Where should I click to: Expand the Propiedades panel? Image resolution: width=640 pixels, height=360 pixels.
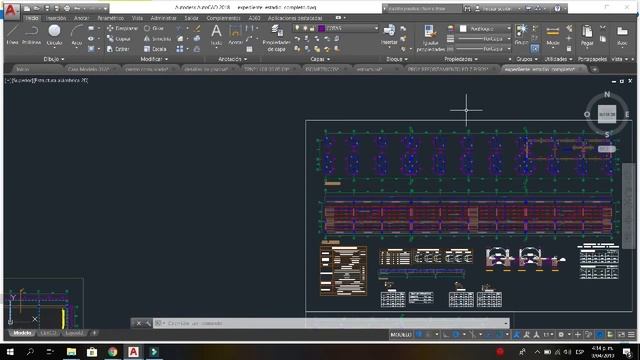461,59
